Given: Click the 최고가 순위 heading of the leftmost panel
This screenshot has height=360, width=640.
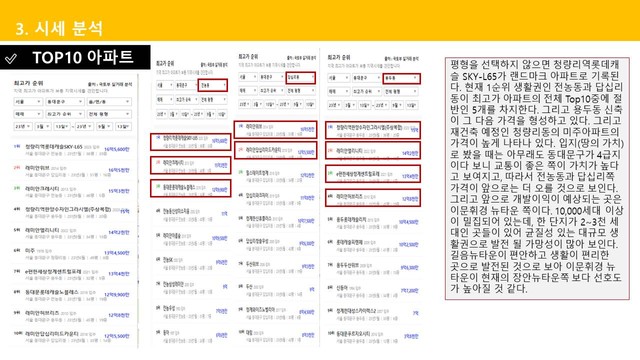Looking at the screenshot, I should (x=29, y=83).
